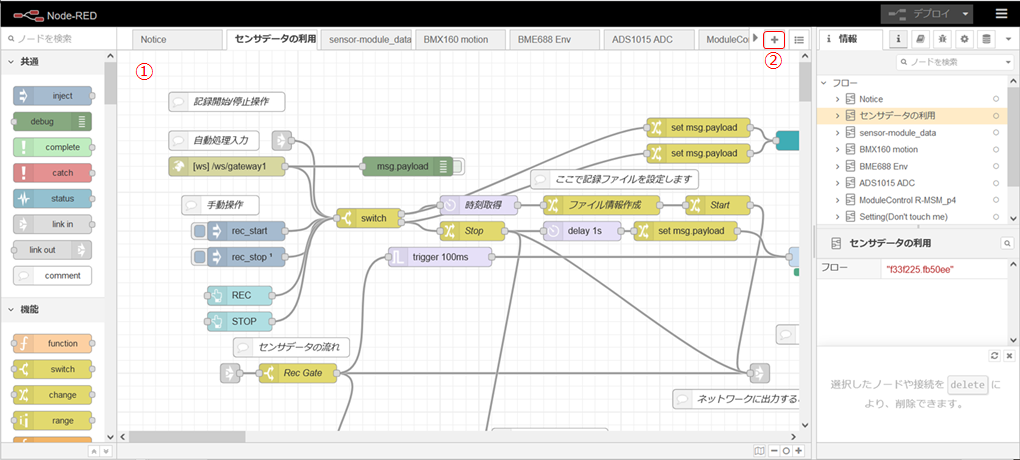This screenshot has width=1020, height=460.
Task: Toggle the navigator map icon in footer
Action: (x=761, y=451)
